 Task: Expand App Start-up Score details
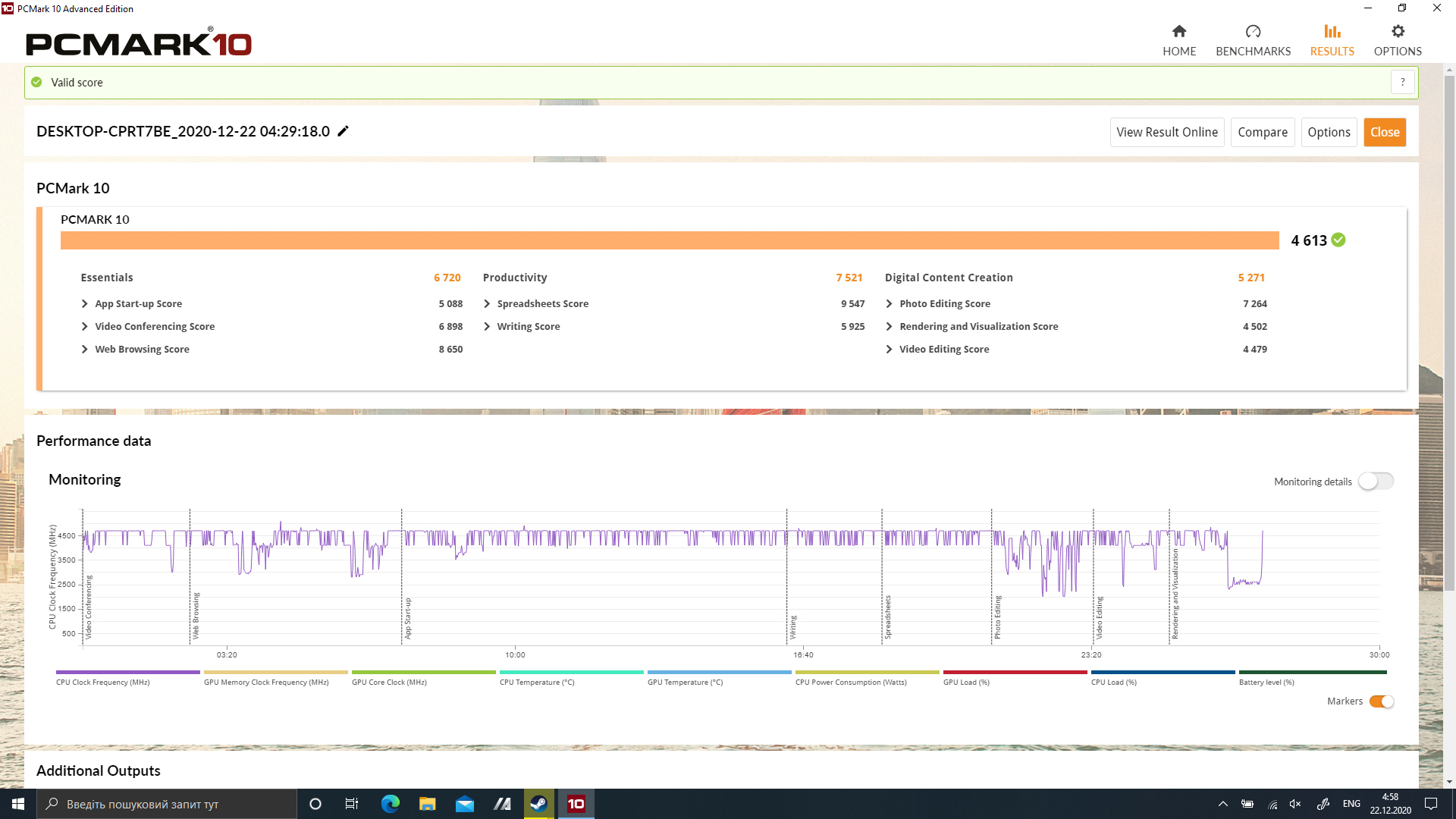tap(84, 303)
